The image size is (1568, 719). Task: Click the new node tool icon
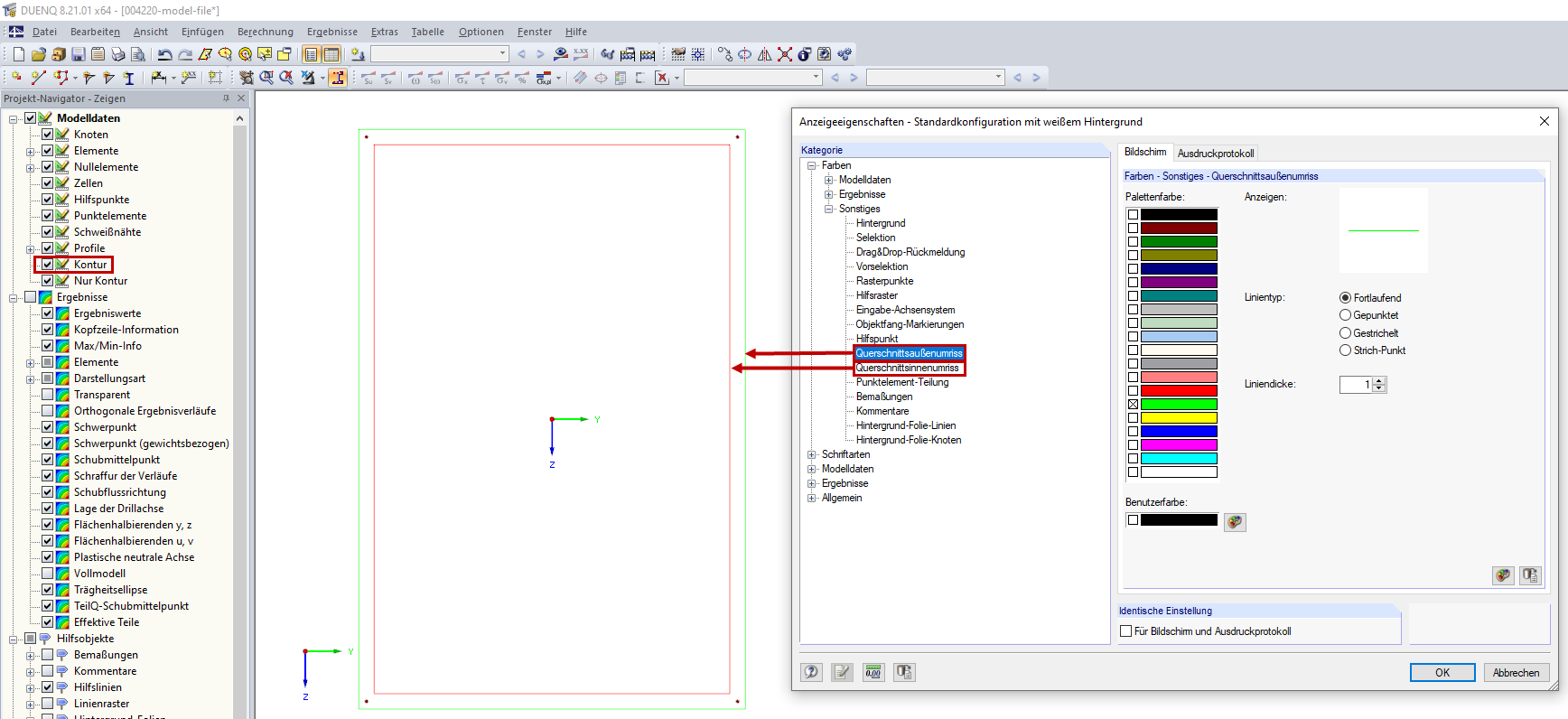coord(16,78)
